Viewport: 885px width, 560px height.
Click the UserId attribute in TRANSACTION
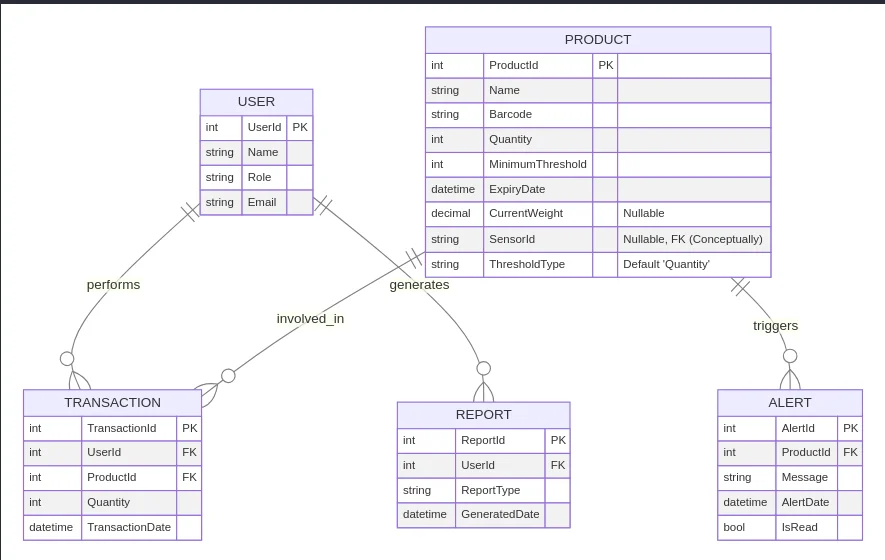click(104, 452)
